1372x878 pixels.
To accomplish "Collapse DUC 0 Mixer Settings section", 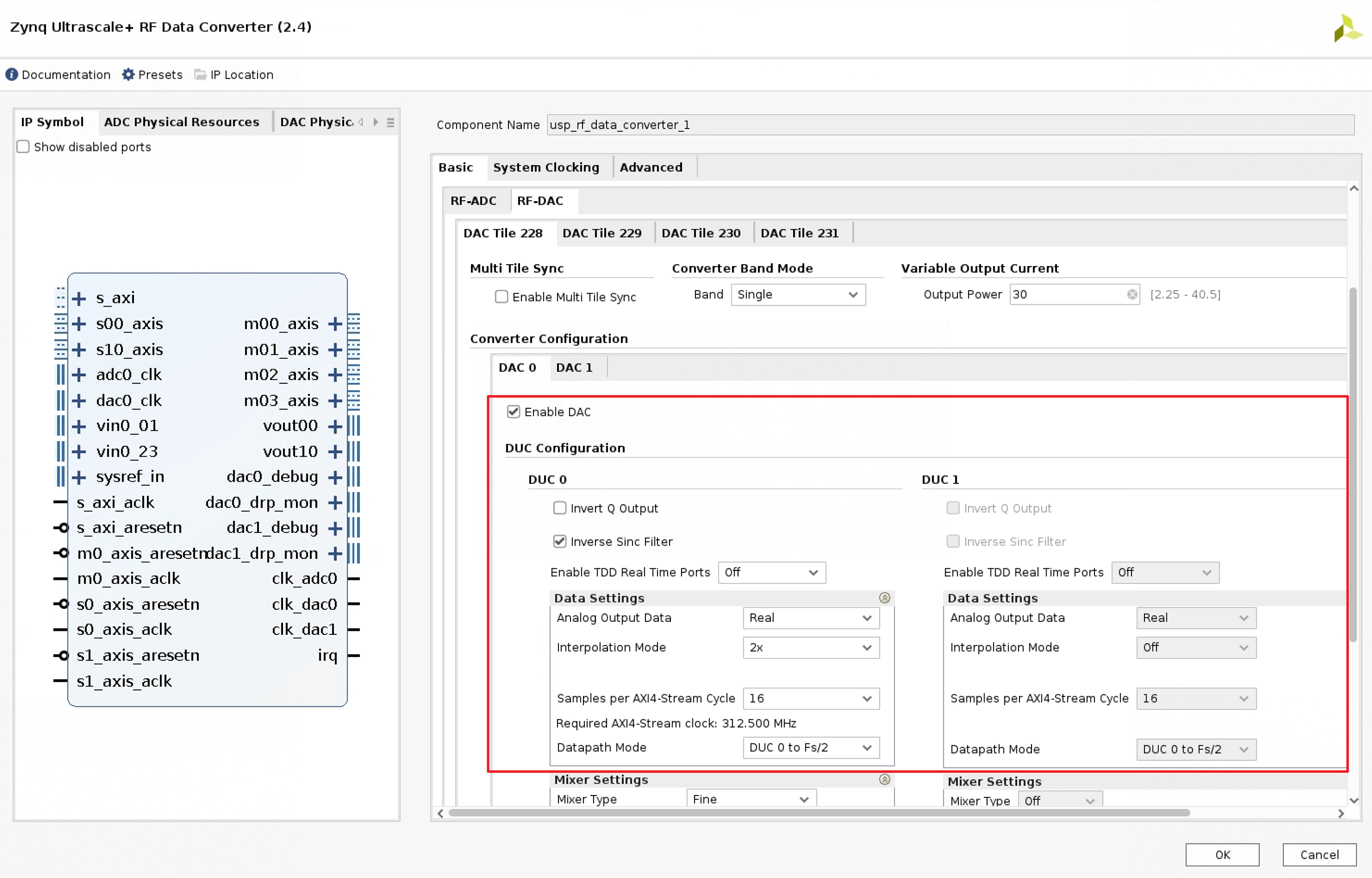I will tap(884, 779).
